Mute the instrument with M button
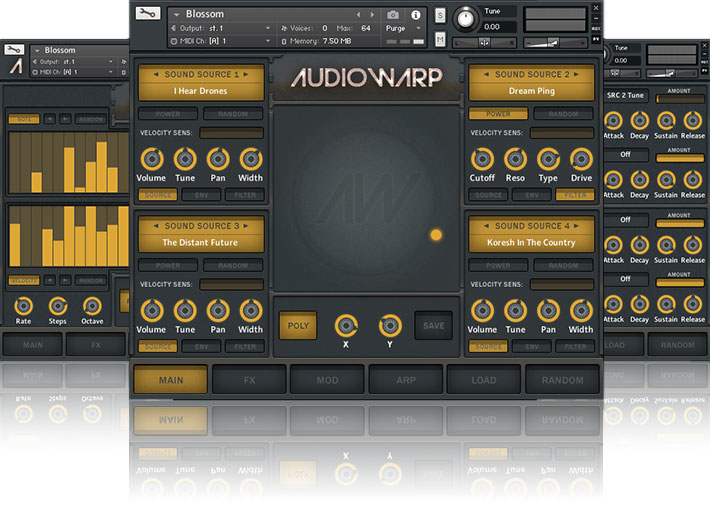This screenshot has width=710, height=505. click(x=441, y=39)
